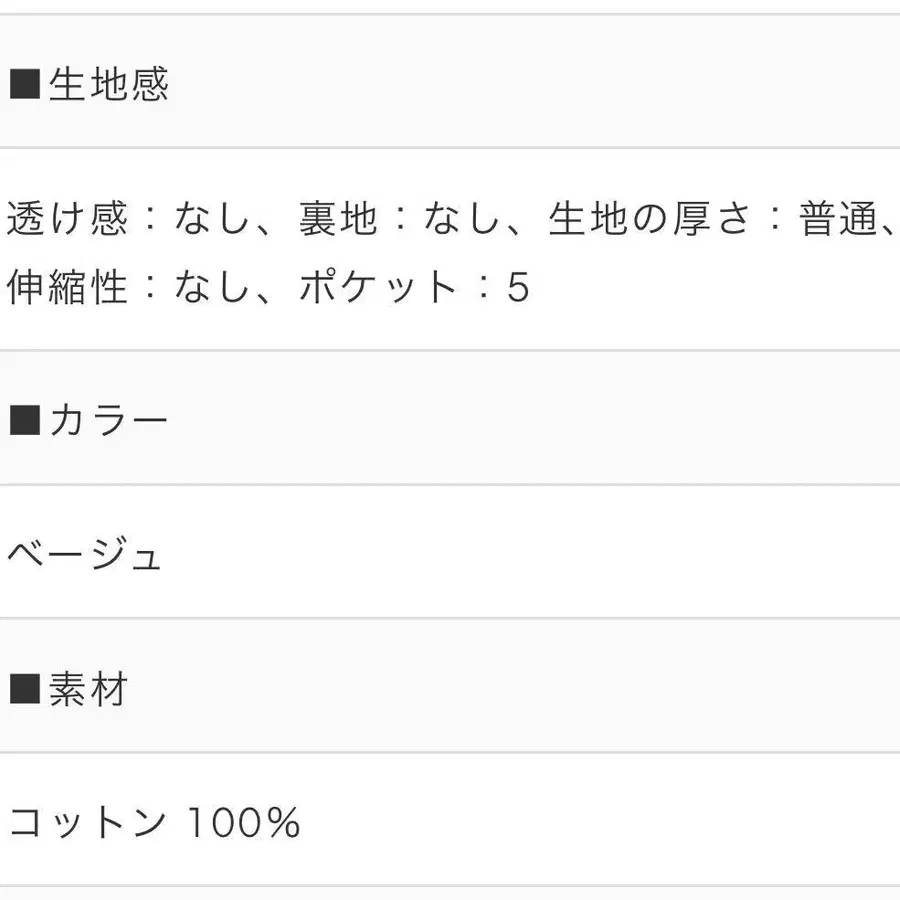Click the 裏地 label in the fabric details

coord(338,220)
